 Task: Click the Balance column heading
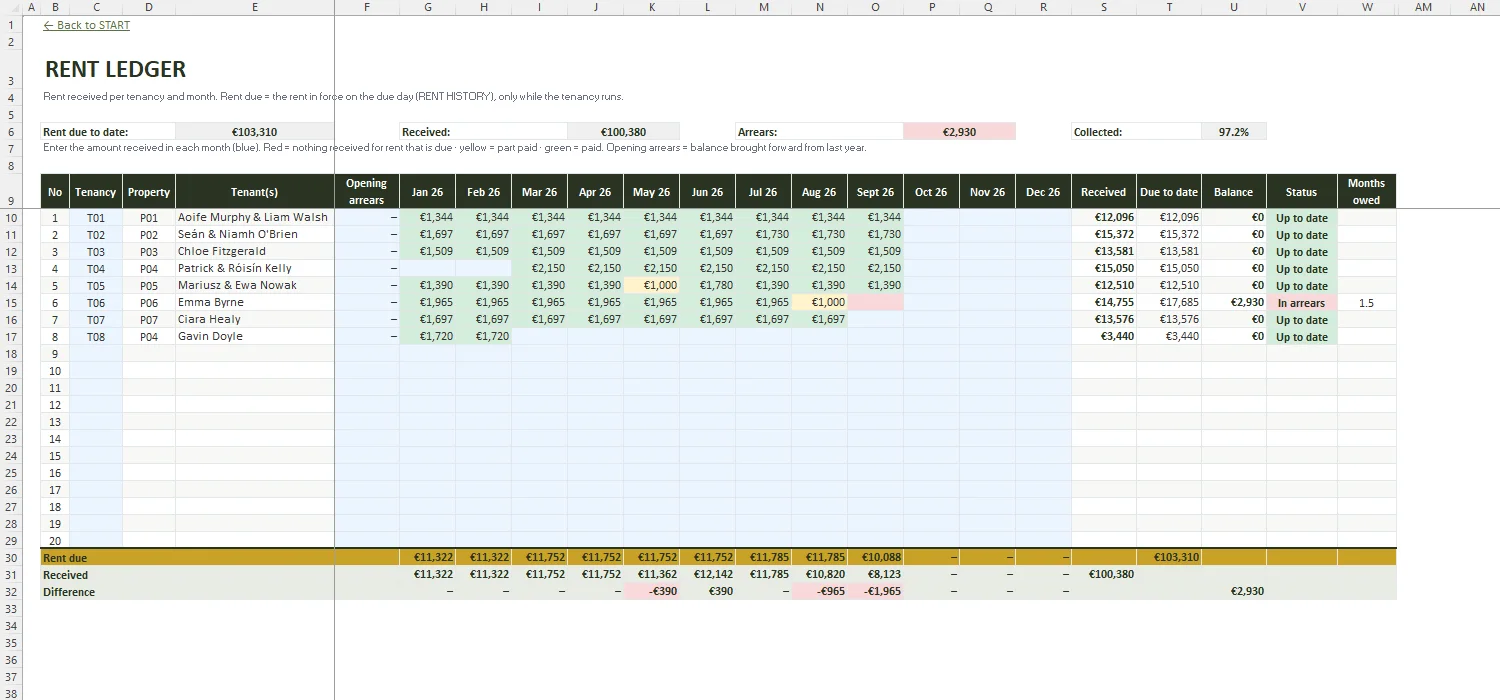(1234, 191)
